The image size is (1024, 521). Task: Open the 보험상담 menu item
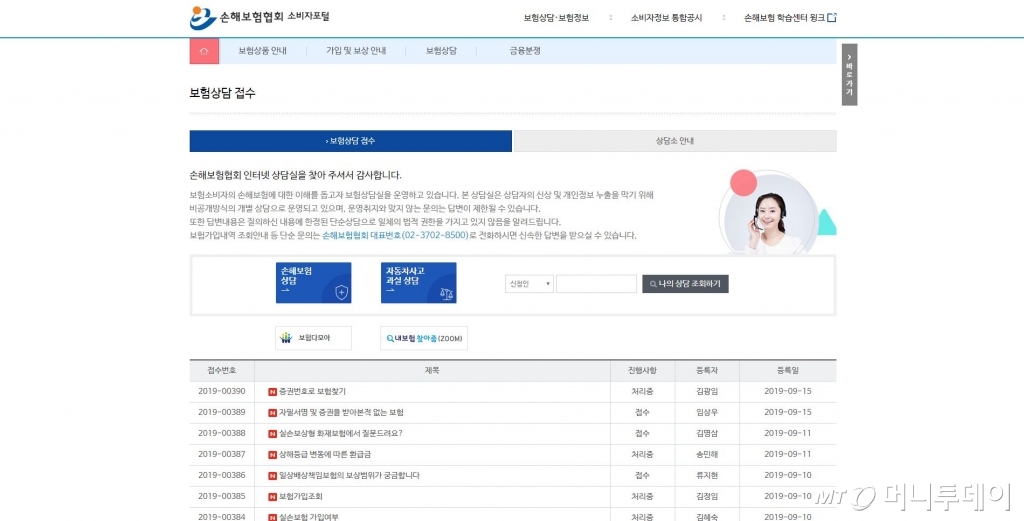(441, 51)
